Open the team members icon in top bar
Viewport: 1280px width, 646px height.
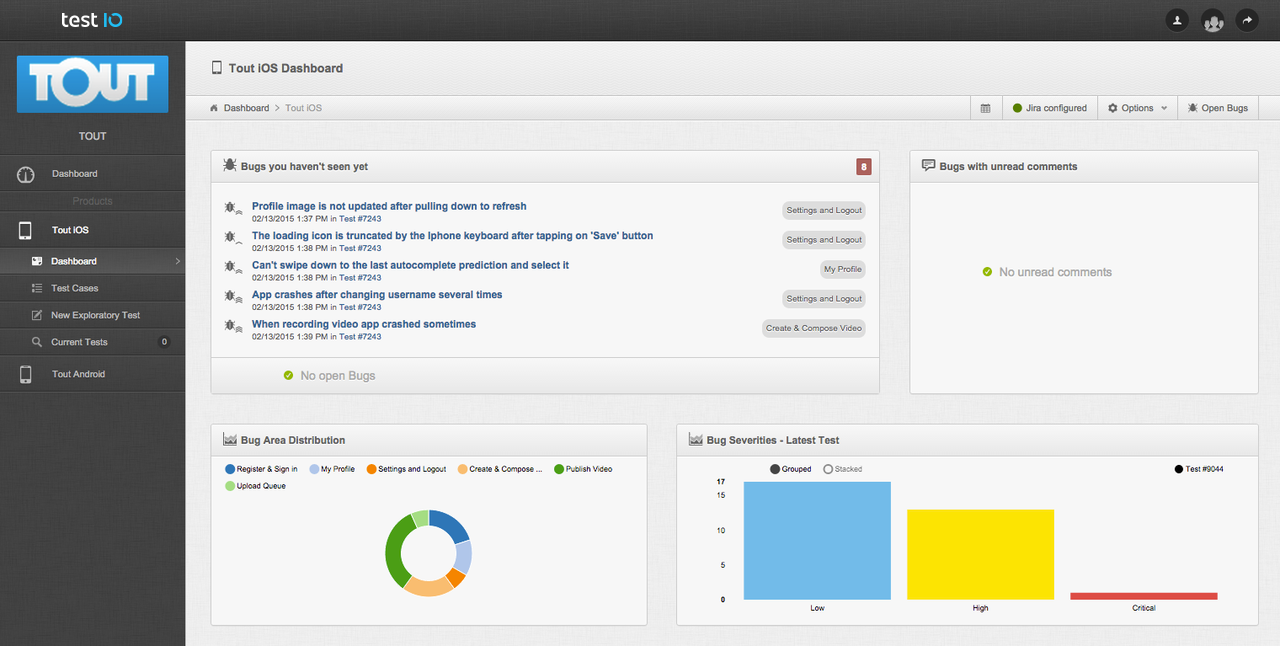[x=1213, y=20]
